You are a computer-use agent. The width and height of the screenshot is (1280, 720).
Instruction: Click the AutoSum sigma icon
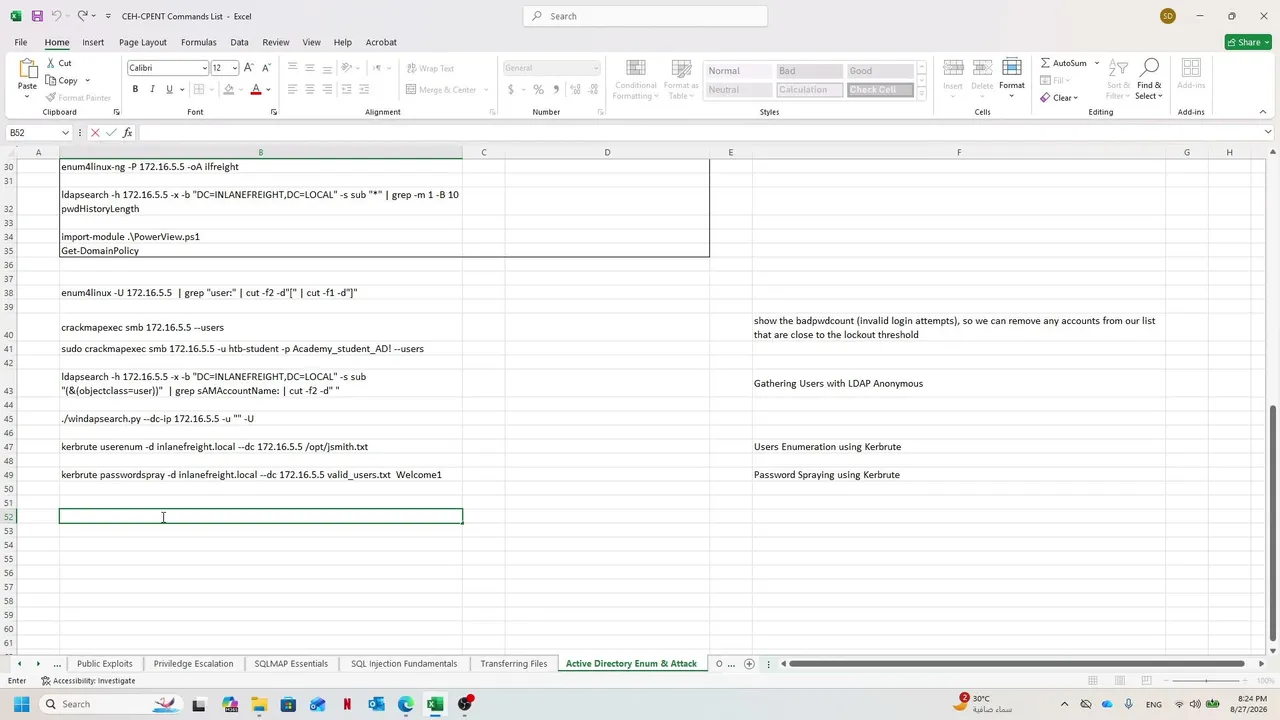[1046, 63]
